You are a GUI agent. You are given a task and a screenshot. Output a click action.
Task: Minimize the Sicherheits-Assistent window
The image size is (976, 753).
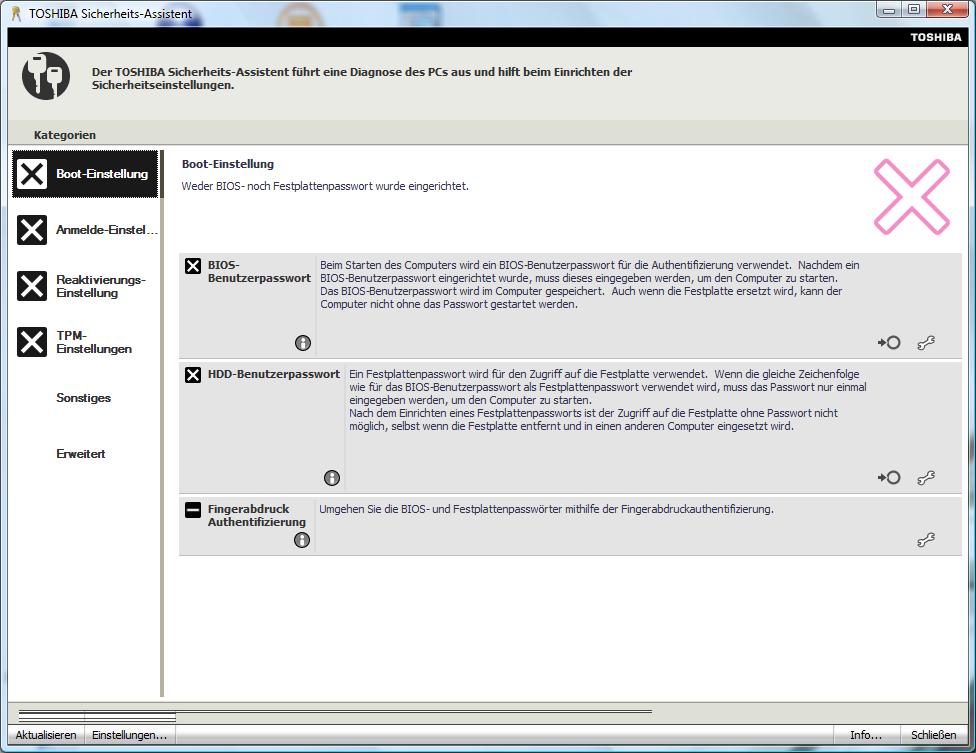coord(889,10)
